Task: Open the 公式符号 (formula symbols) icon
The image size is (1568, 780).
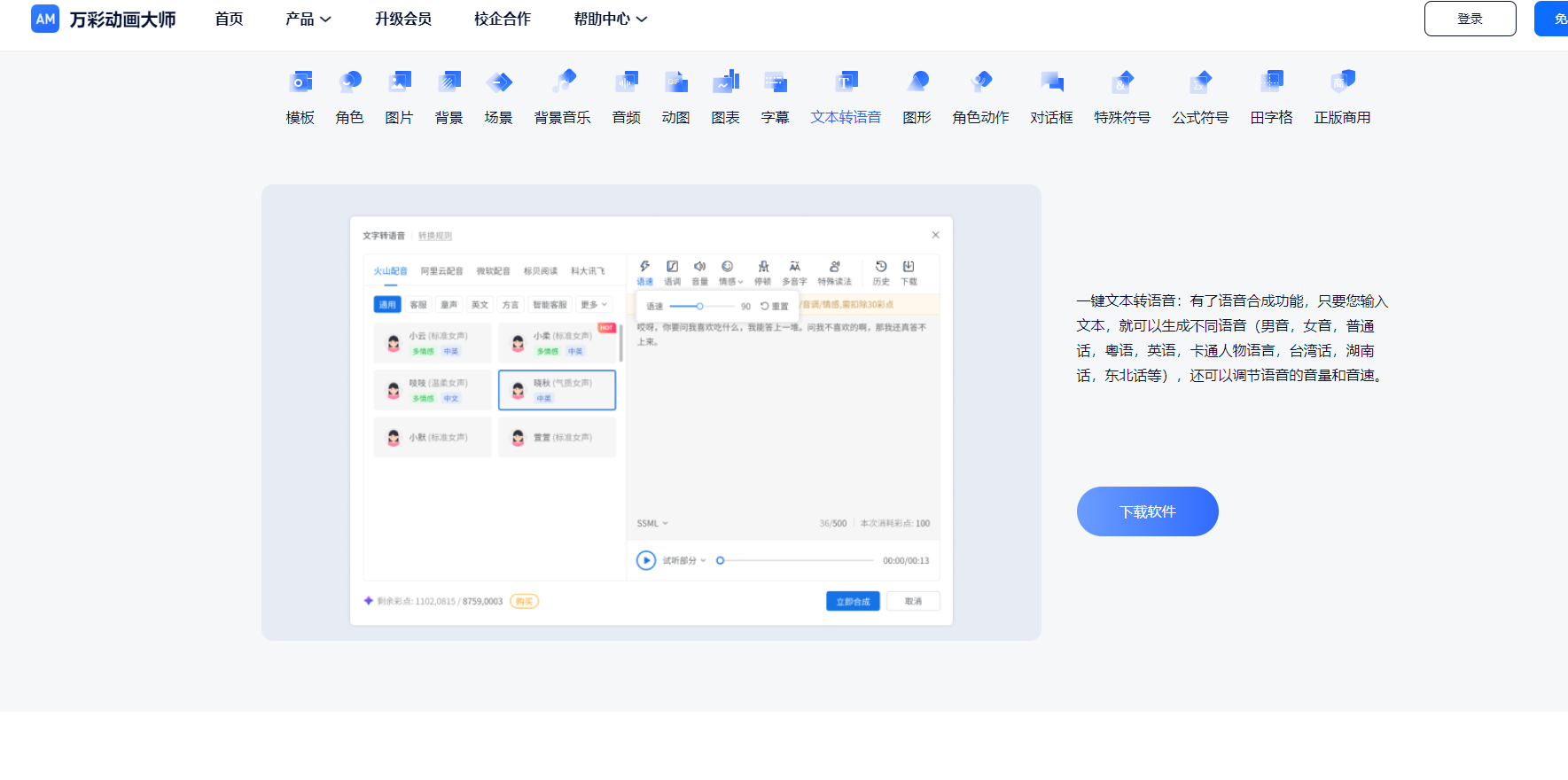Action: point(1201,82)
